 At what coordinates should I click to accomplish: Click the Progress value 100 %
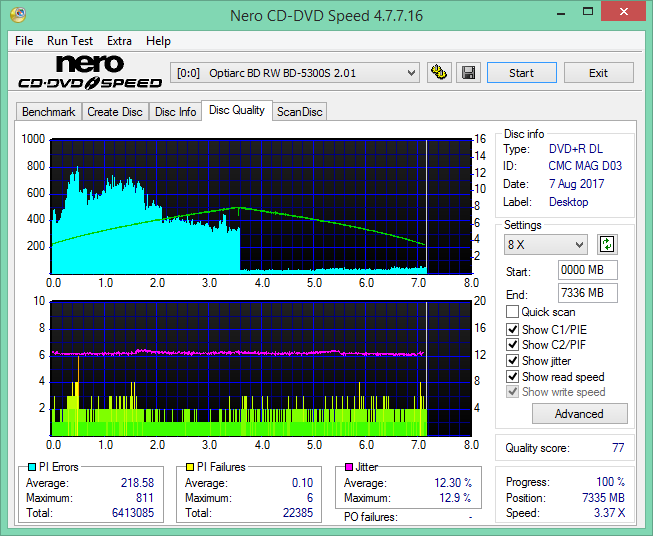pos(610,482)
